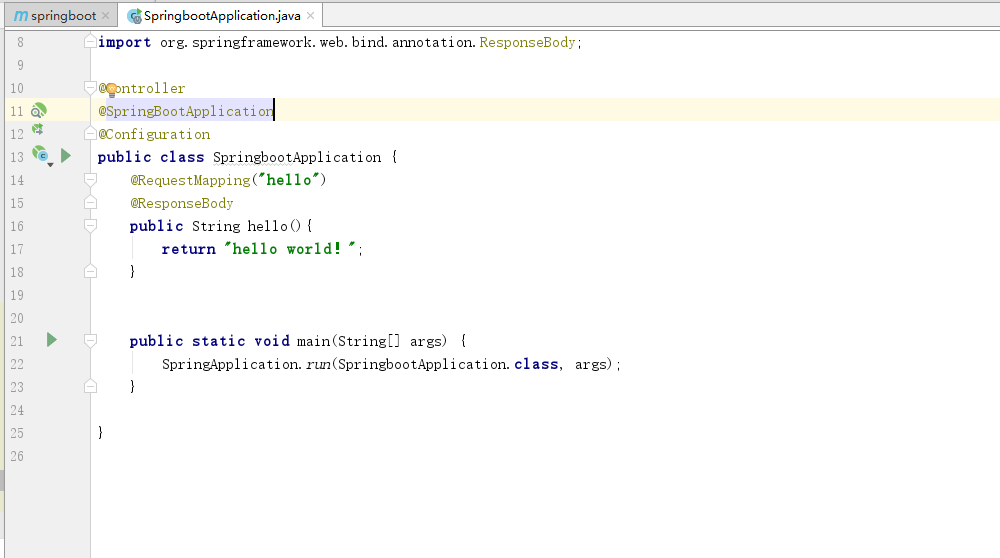Click the intention lightbulb on line 10

(x=111, y=89)
